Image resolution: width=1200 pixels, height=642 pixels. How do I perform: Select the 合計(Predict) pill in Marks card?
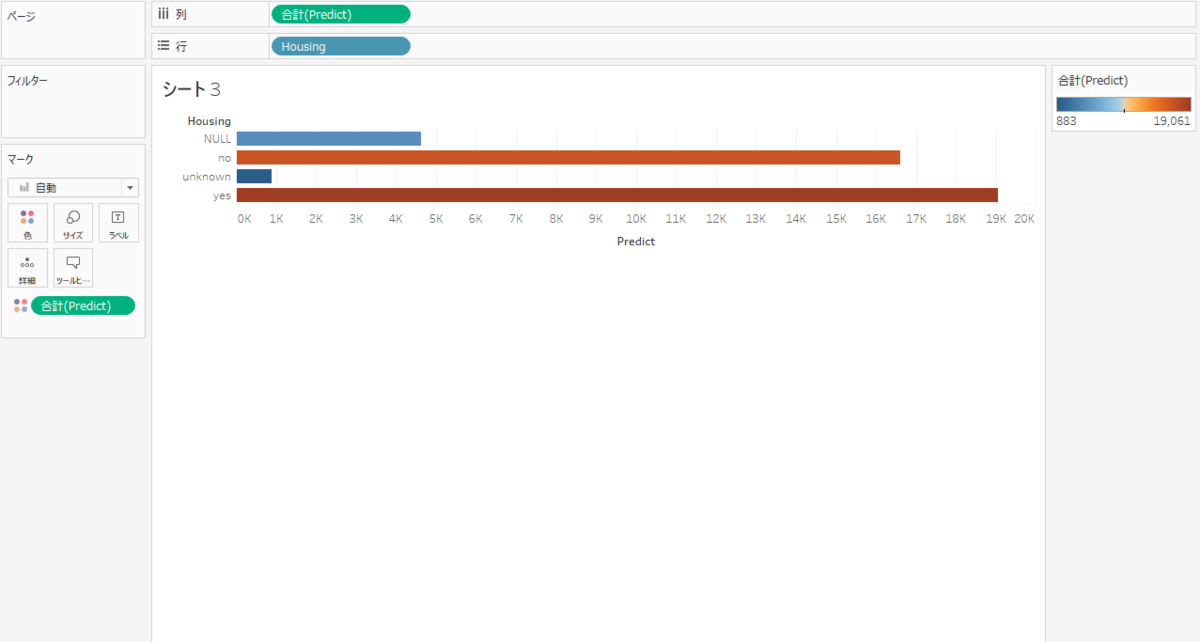pyautogui.click(x=83, y=306)
